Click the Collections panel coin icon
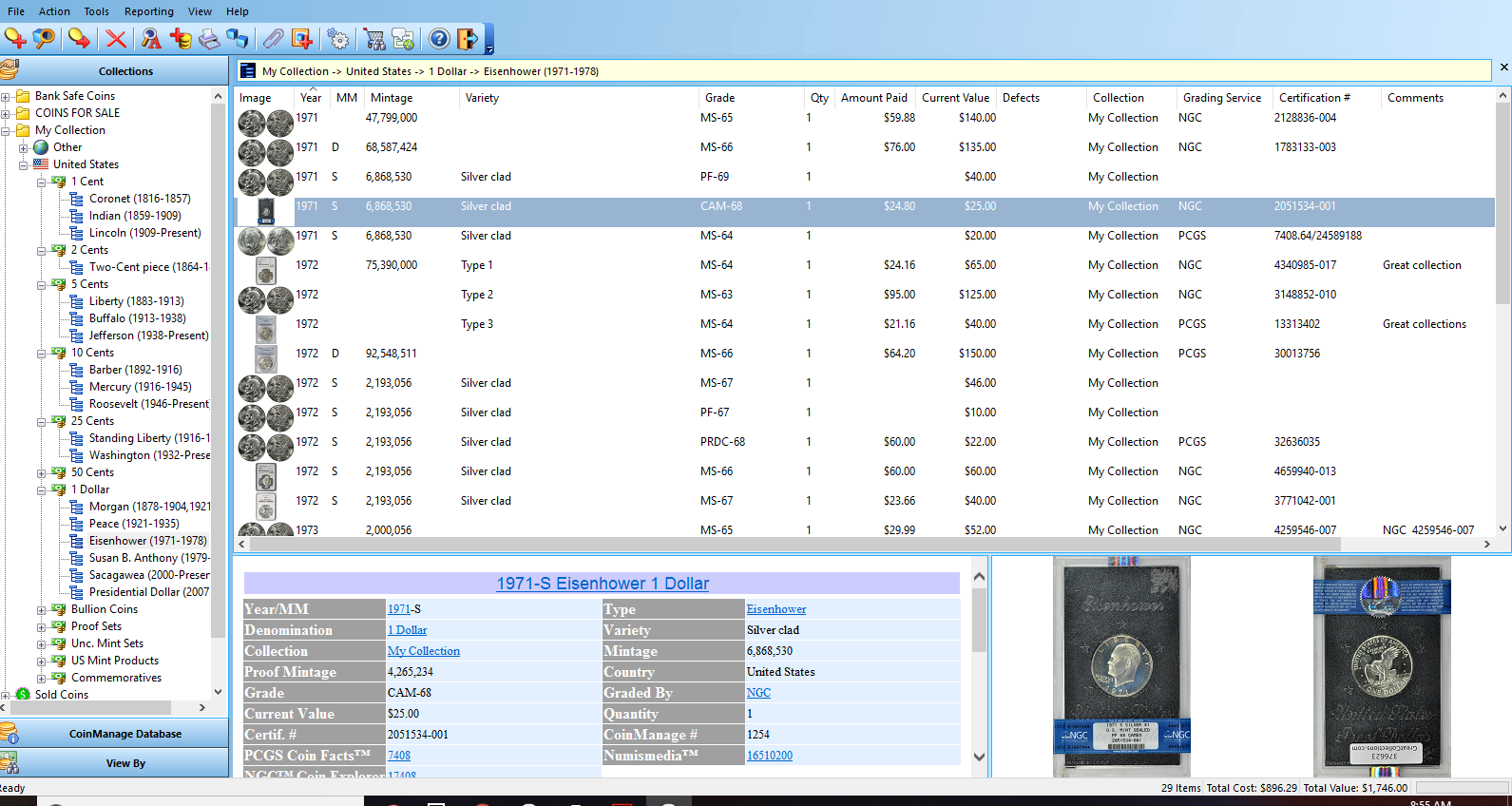Viewport: 1512px width, 806px height. [x=10, y=70]
